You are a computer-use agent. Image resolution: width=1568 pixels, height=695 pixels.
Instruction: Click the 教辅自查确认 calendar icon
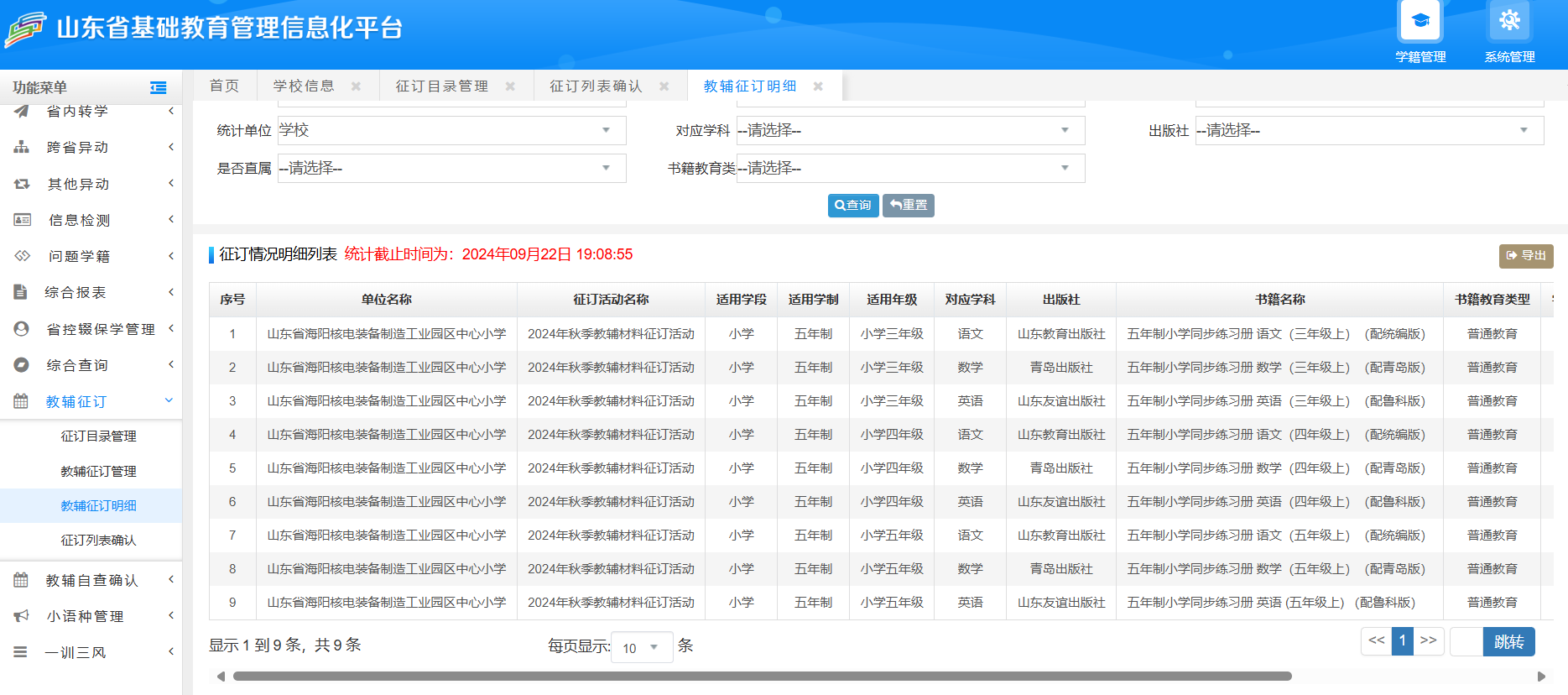click(x=21, y=580)
